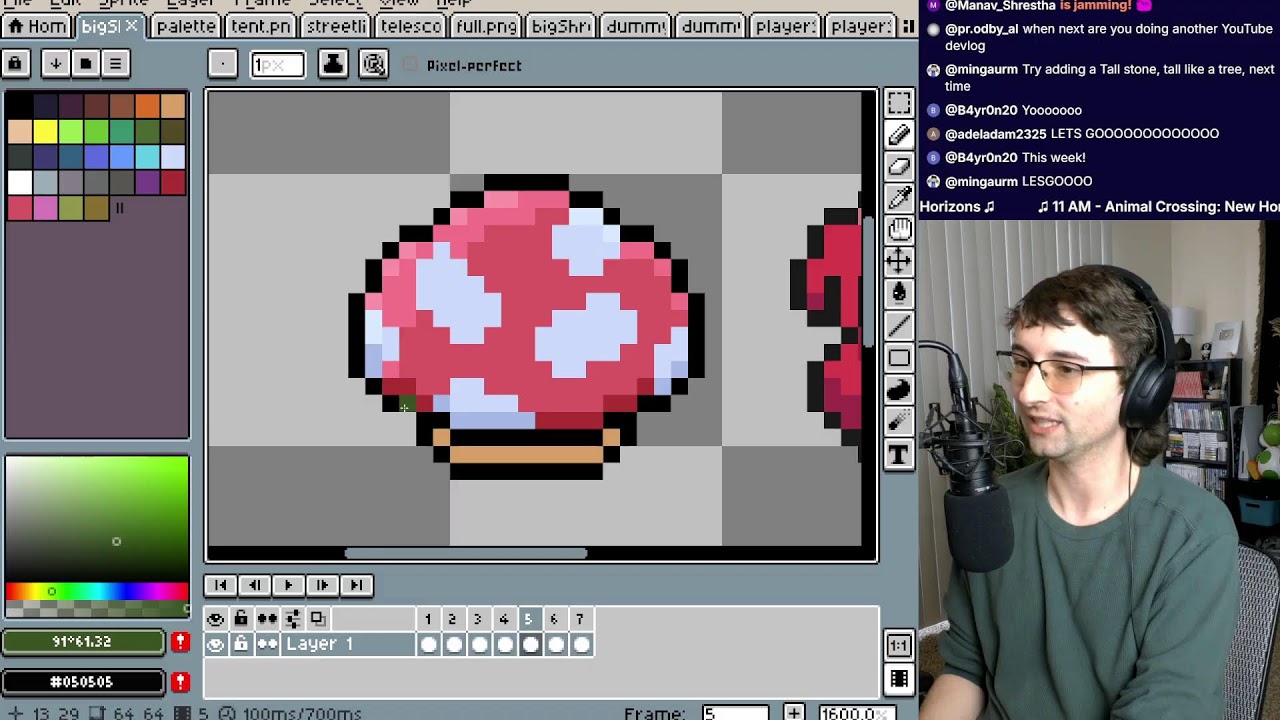Toggle the timeline film strip button
1280x720 pixels.
[x=899, y=680]
